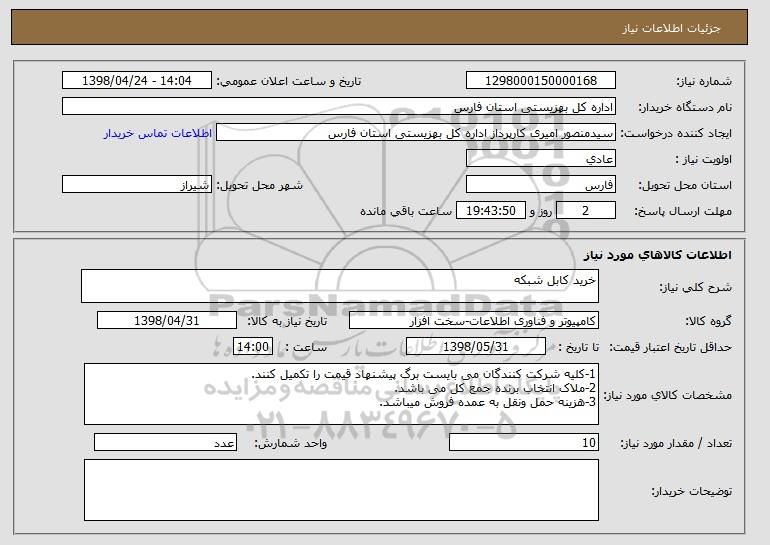Select the request priority field showing عادي
This screenshot has height=545, width=770.
coord(541,159)
